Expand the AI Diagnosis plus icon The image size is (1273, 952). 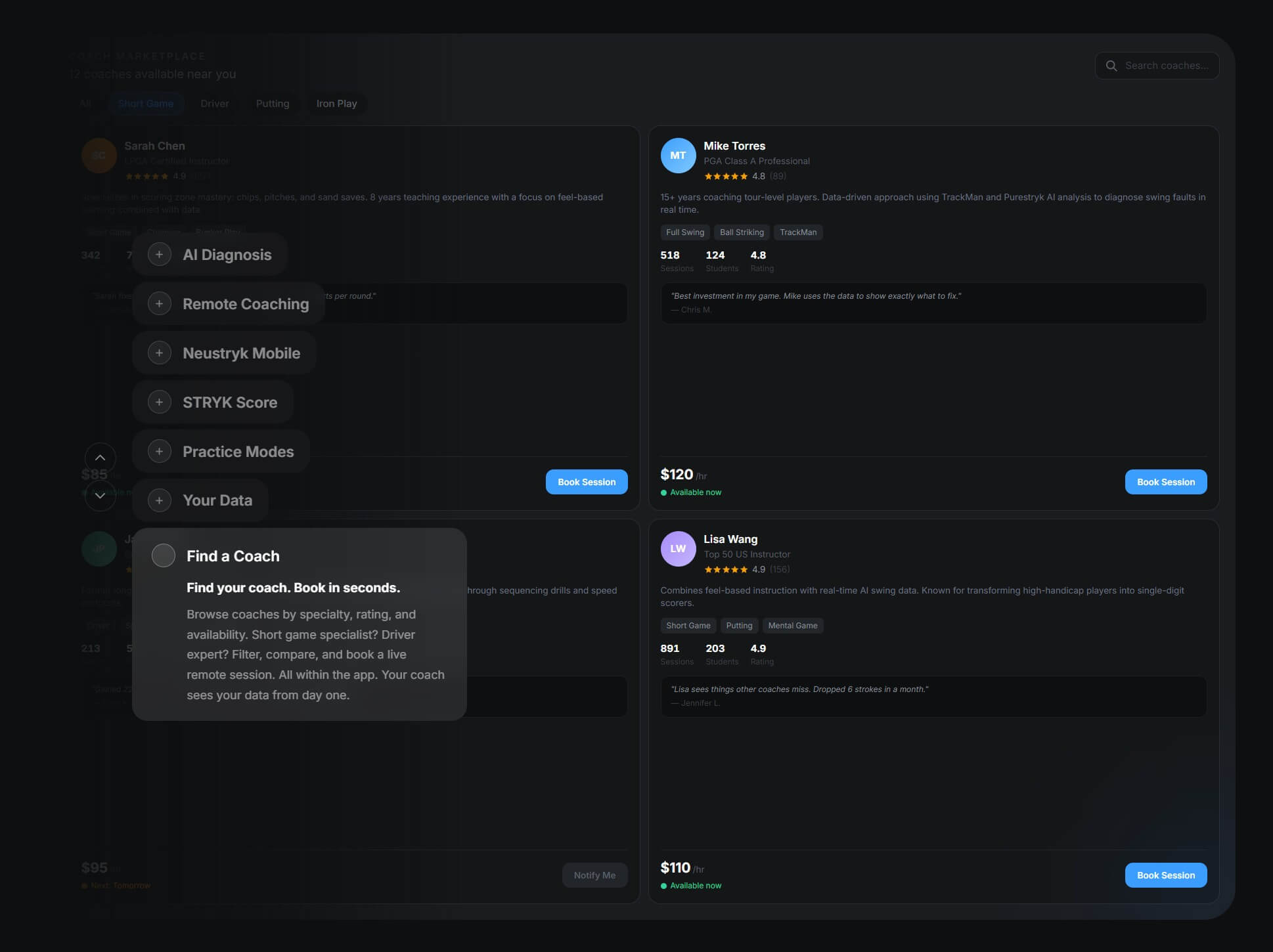159,255
